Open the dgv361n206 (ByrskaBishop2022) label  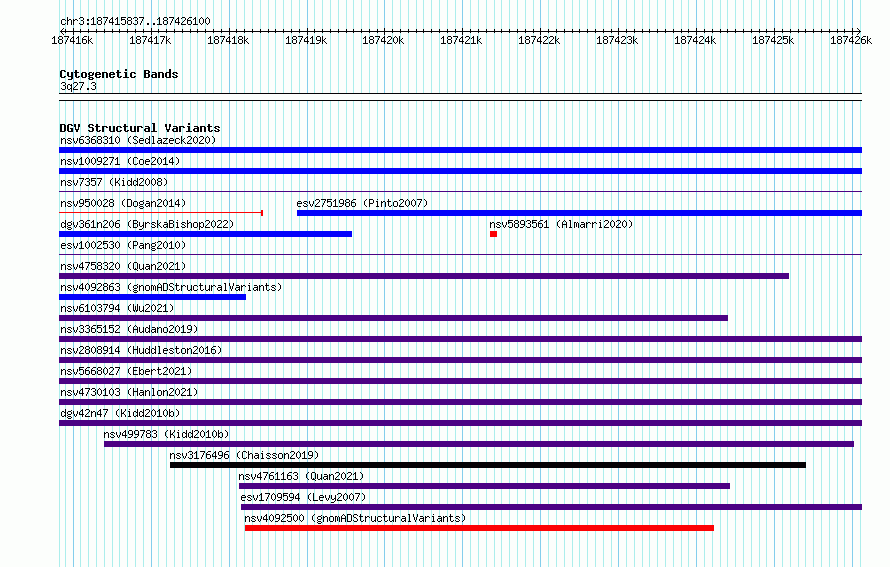pos(147,224)
